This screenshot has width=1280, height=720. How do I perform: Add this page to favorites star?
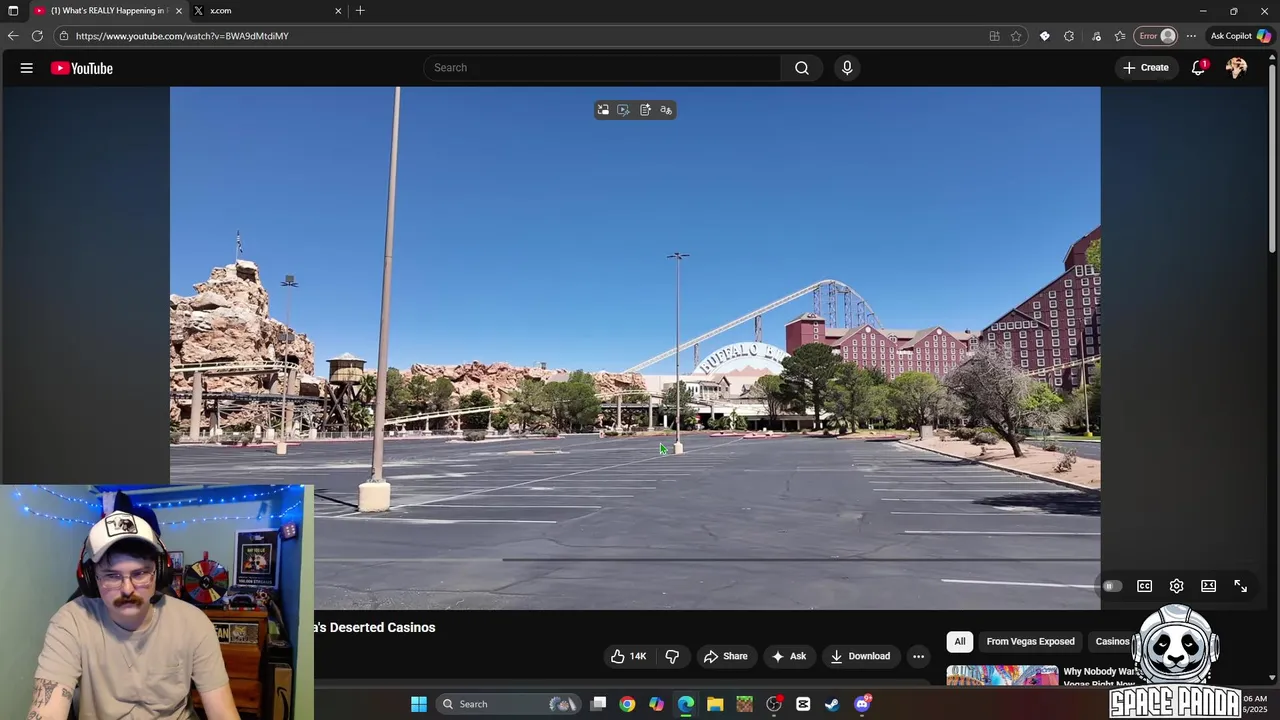pyautogui.click(x=1016, y=36)
